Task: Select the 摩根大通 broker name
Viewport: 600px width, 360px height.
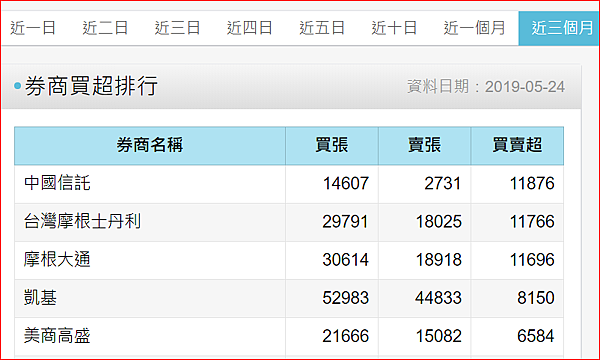Action: (57, 260)
